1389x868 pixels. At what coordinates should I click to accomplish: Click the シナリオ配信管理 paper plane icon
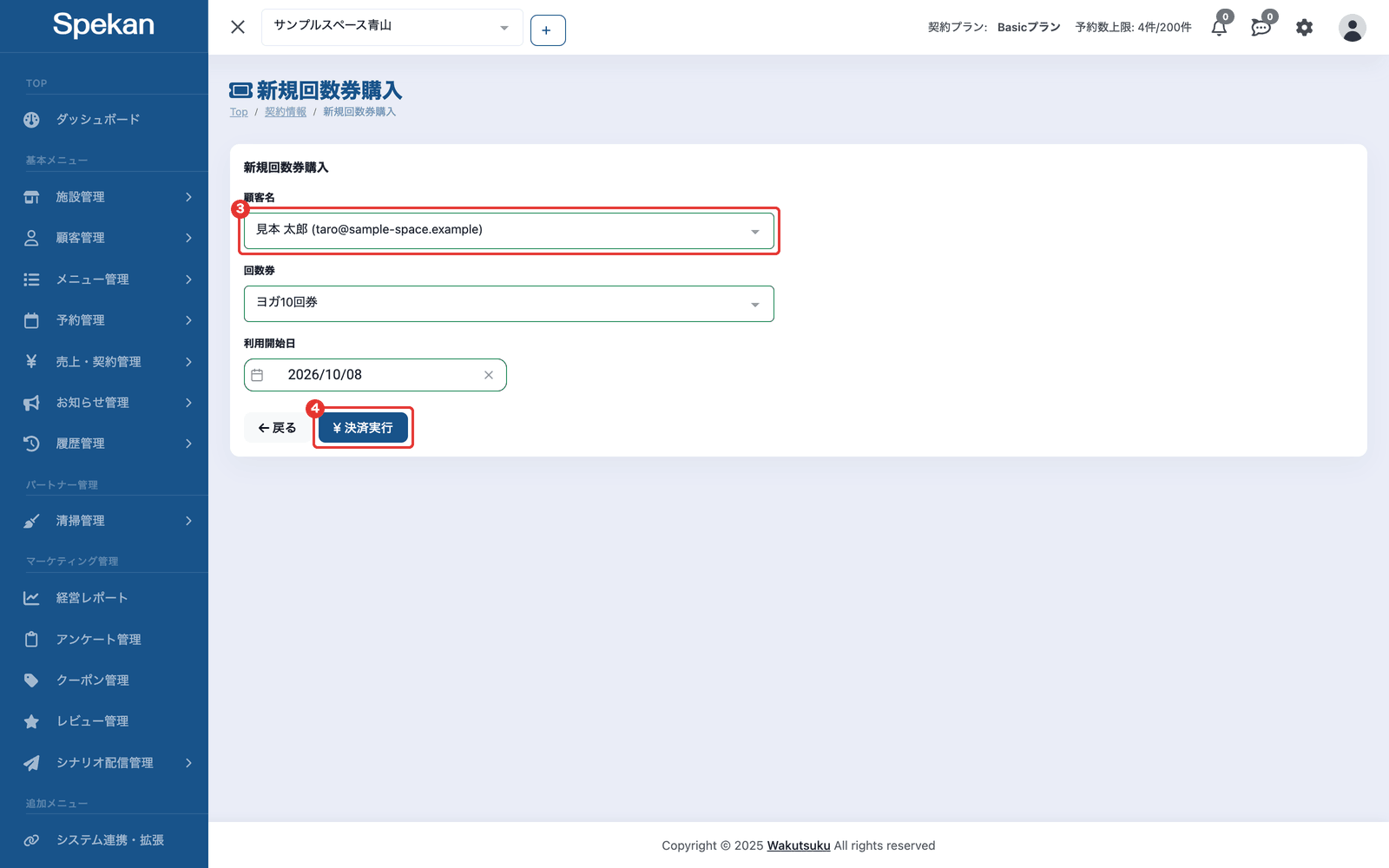pyautogui.click(x=31, y=763)
